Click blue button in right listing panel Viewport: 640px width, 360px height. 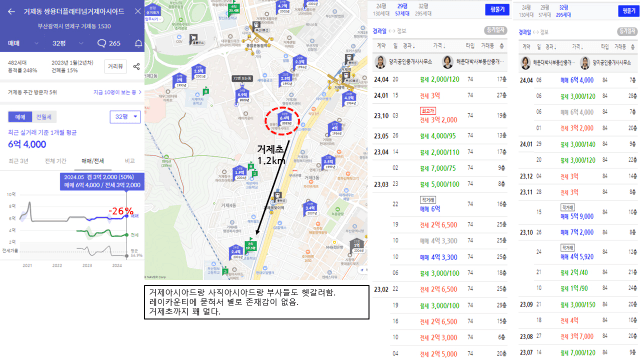coord(628,11)
